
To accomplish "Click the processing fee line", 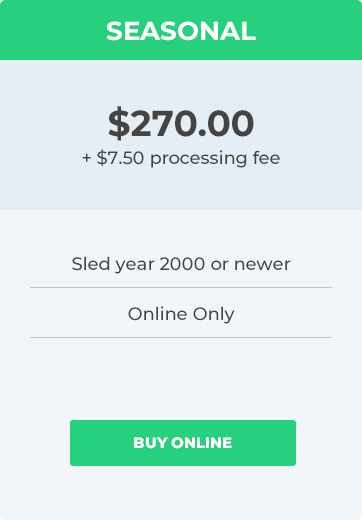I will [181, 158].
